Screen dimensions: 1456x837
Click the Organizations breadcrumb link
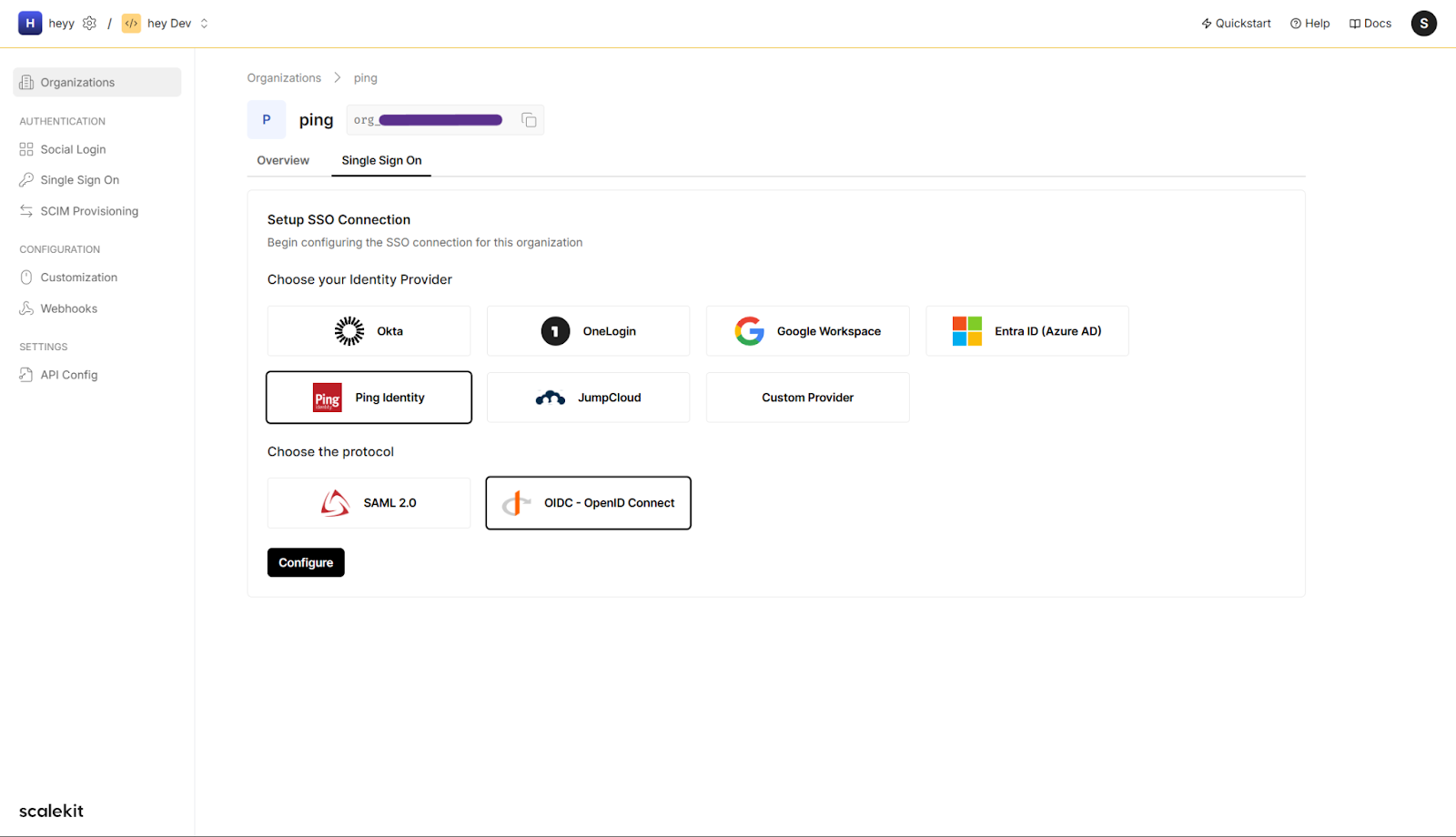tap(284, 78)
